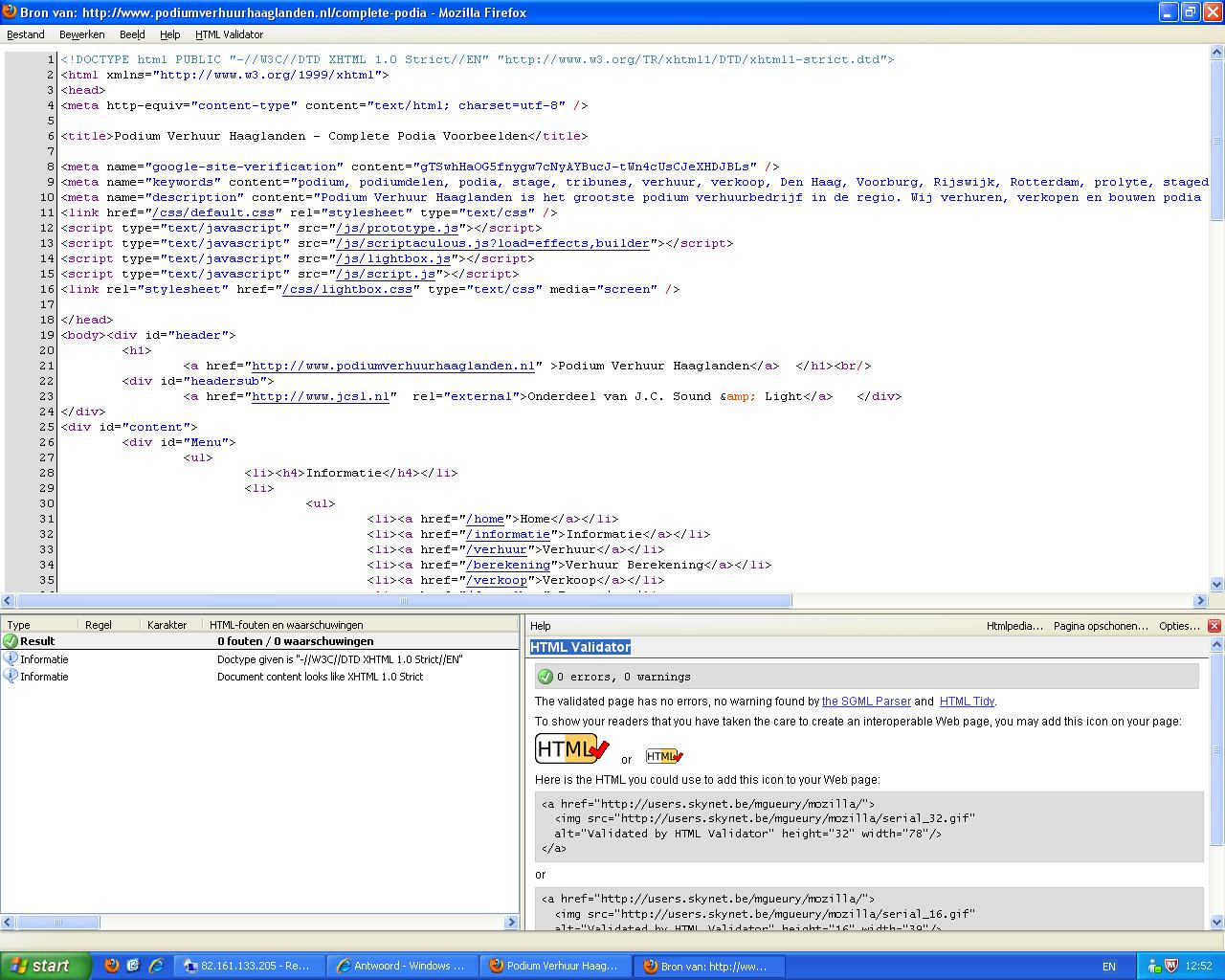
Task: Open the Beeld menu
Action: click(132, 34)
